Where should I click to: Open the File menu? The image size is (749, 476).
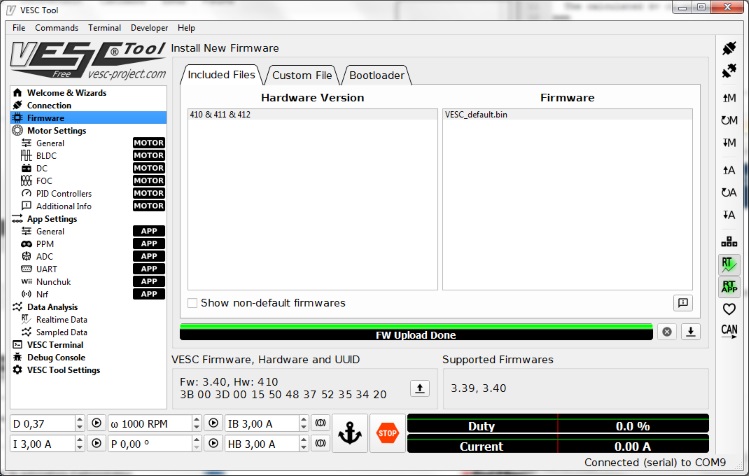(x=19, y=28)
